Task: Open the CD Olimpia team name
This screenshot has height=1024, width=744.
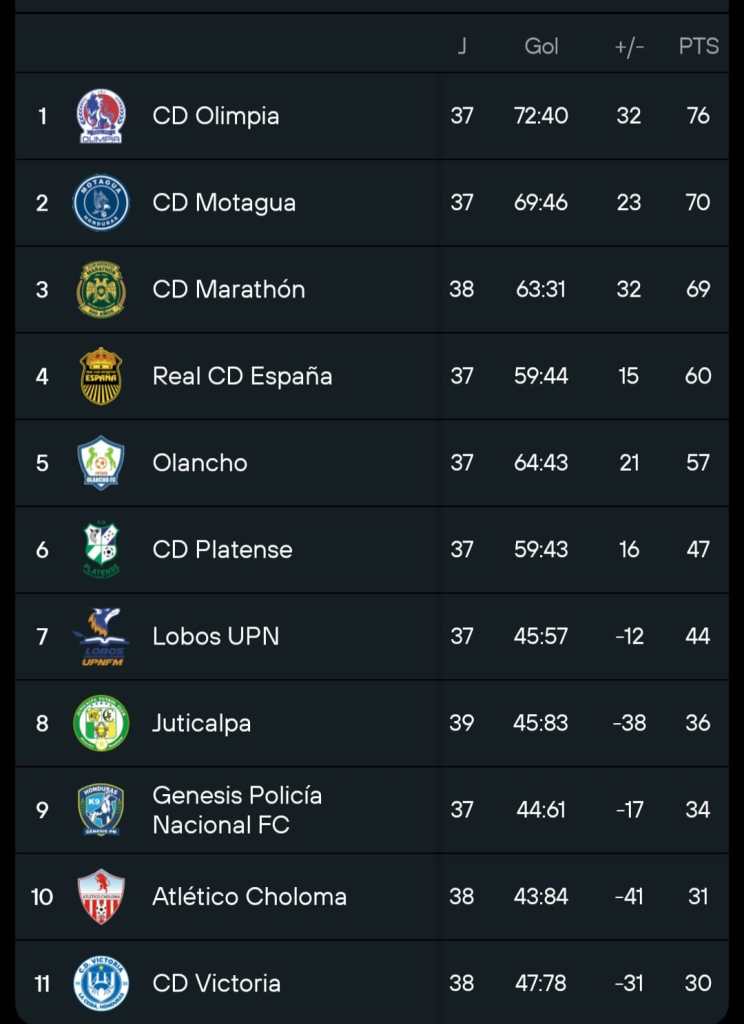Action: tap(216, 116)
